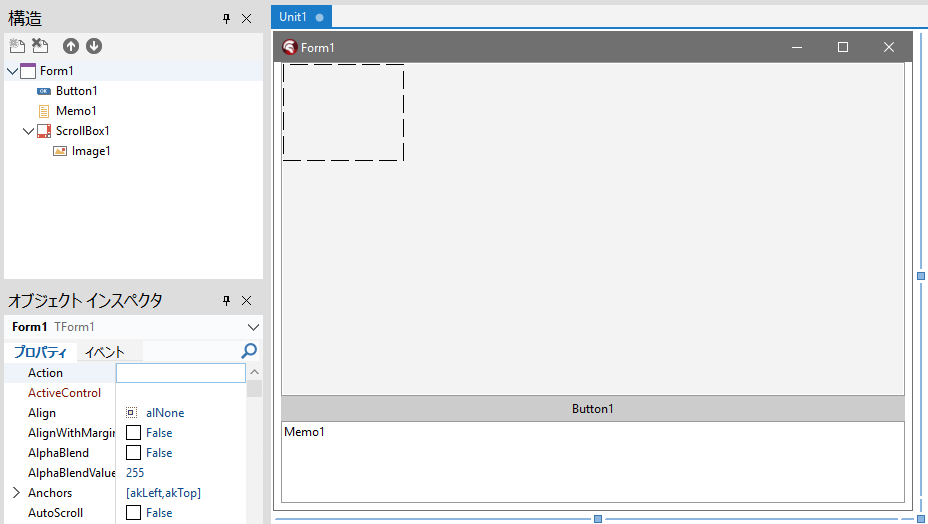
Task: Move selected component down with arrow icon
Action: tap(94, 46)
